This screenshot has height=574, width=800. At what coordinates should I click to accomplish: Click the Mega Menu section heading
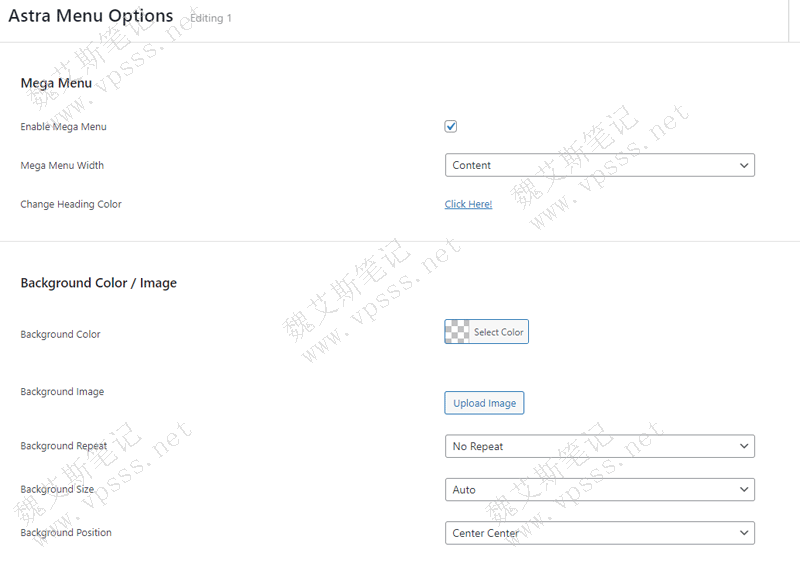coord(56,83)
